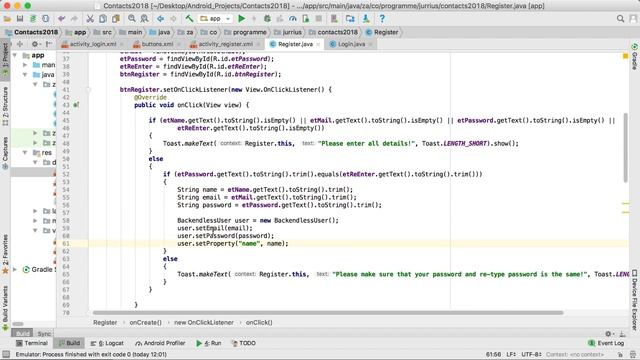The width and height of the screenshot is (640, 360).
Task: Click the Undo arrow icon
Action: coord(62,19)
